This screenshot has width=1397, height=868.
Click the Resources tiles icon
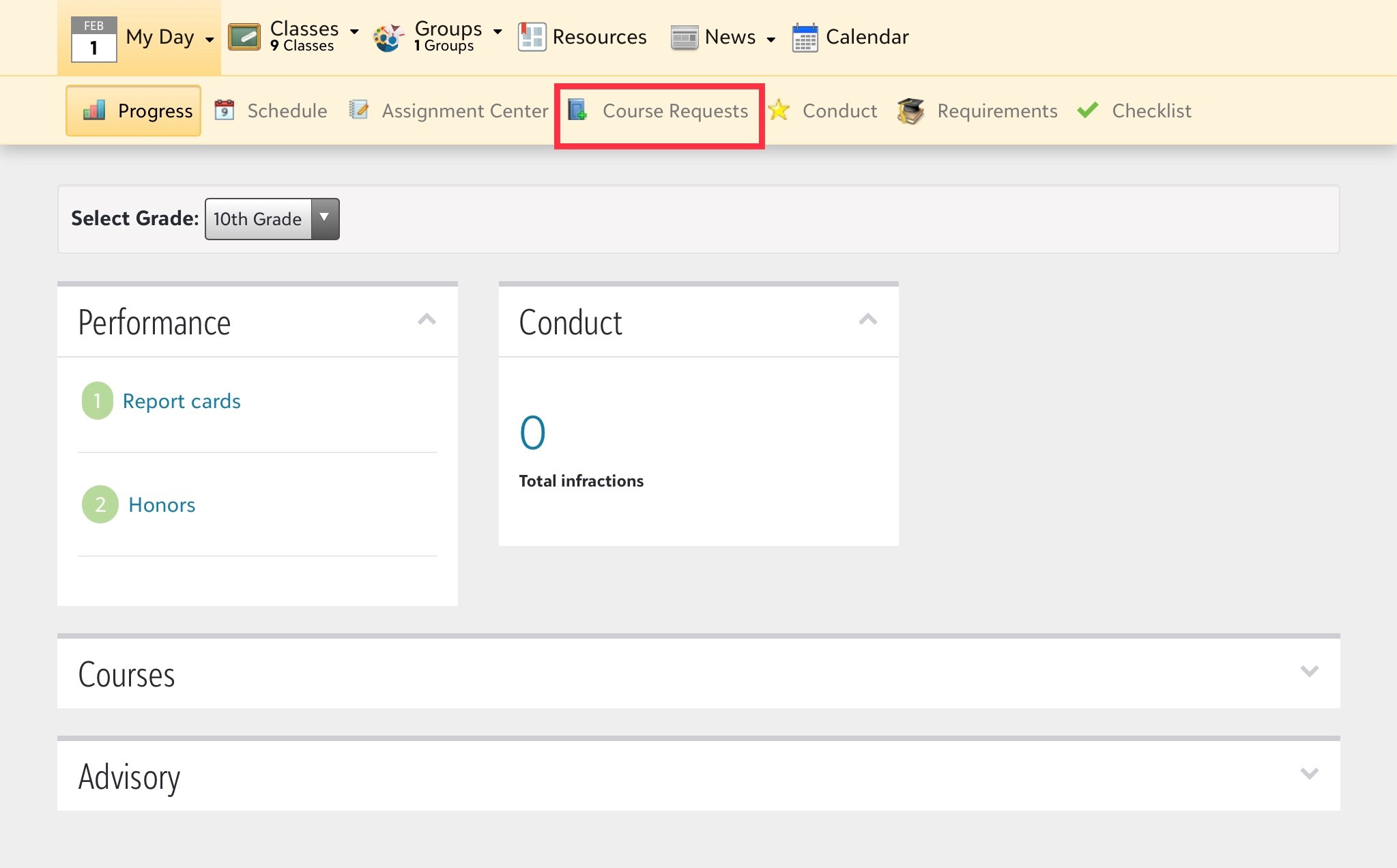532,37
